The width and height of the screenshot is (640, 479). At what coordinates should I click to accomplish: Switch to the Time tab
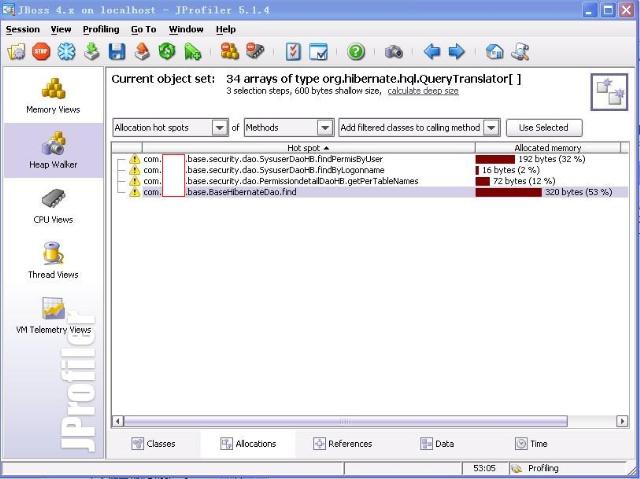tap(531, 444)
